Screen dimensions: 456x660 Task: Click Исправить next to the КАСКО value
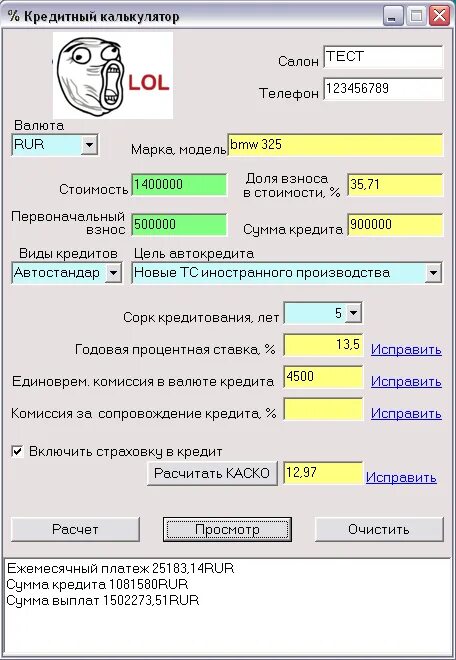(401, 478)
